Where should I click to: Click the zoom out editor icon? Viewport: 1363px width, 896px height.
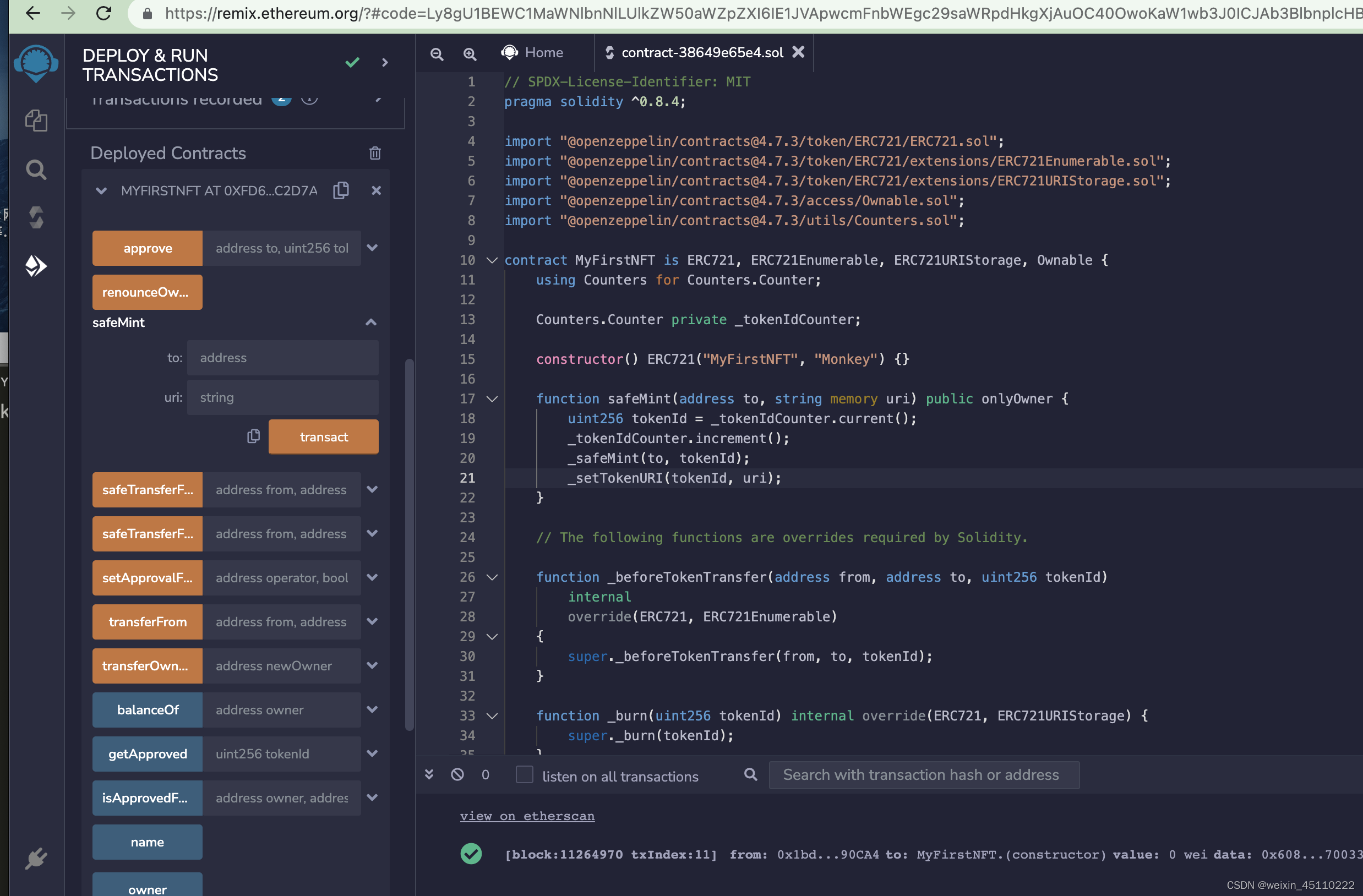[437, 54]
